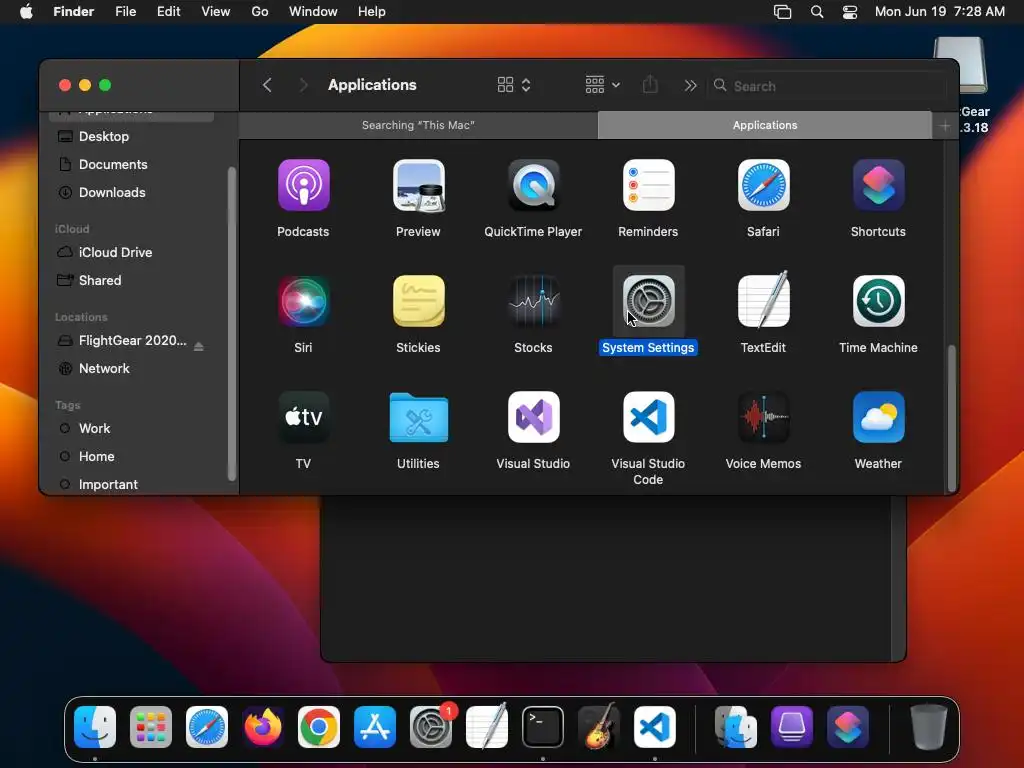Select the Siri application icon

click(303, 301)
